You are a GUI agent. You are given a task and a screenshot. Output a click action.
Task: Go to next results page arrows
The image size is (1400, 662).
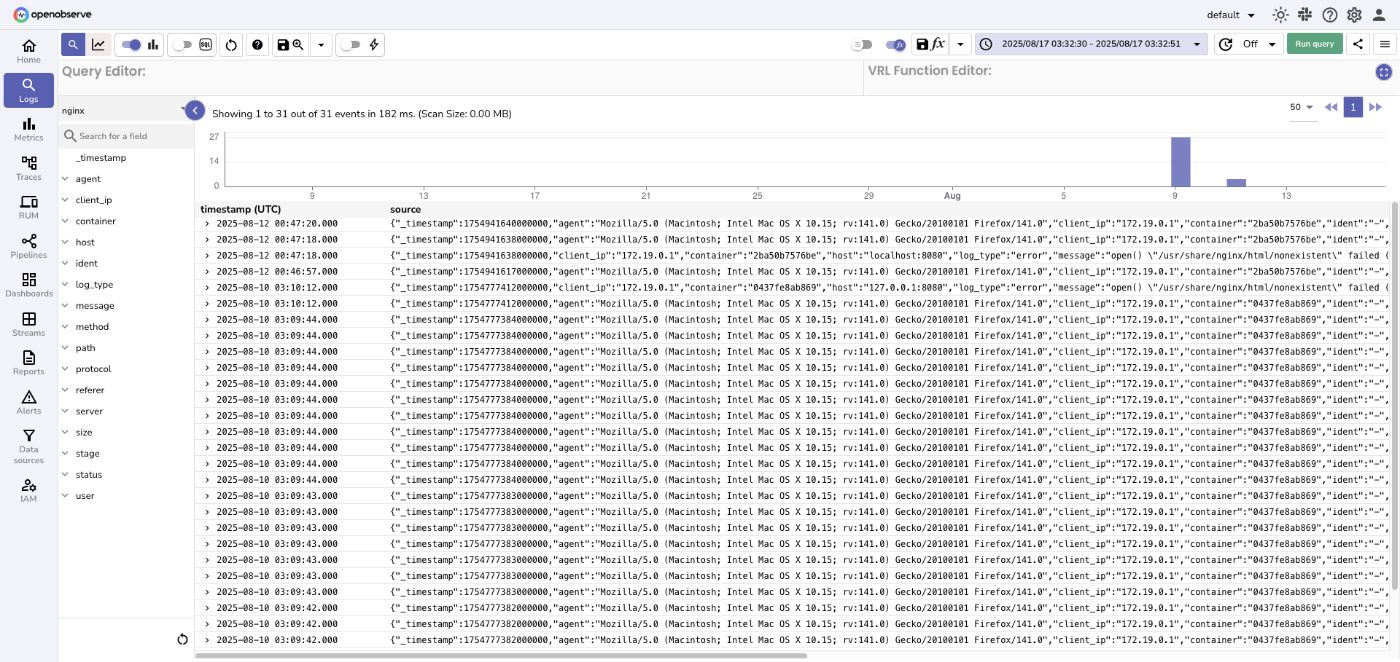1375,107
